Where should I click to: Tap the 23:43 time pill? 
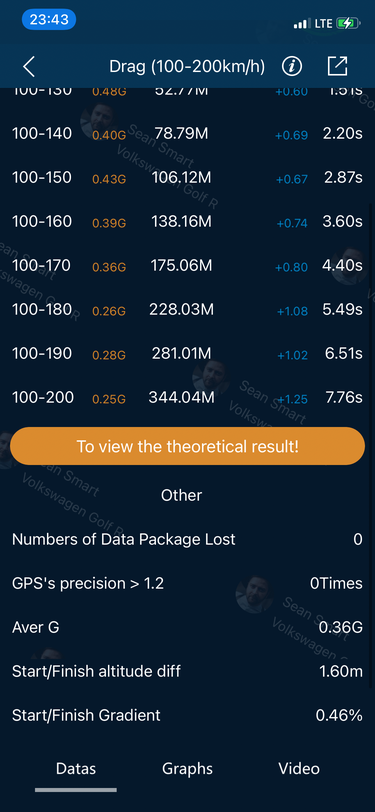pos(49,20)
